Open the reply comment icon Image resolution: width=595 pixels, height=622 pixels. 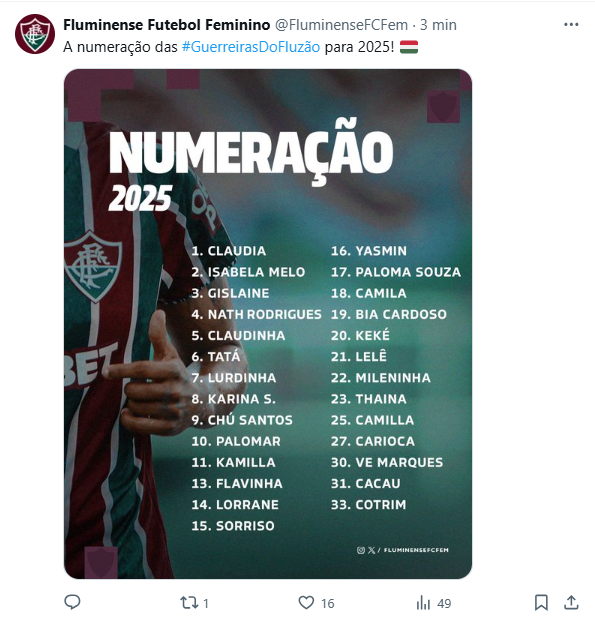point(72,602)
